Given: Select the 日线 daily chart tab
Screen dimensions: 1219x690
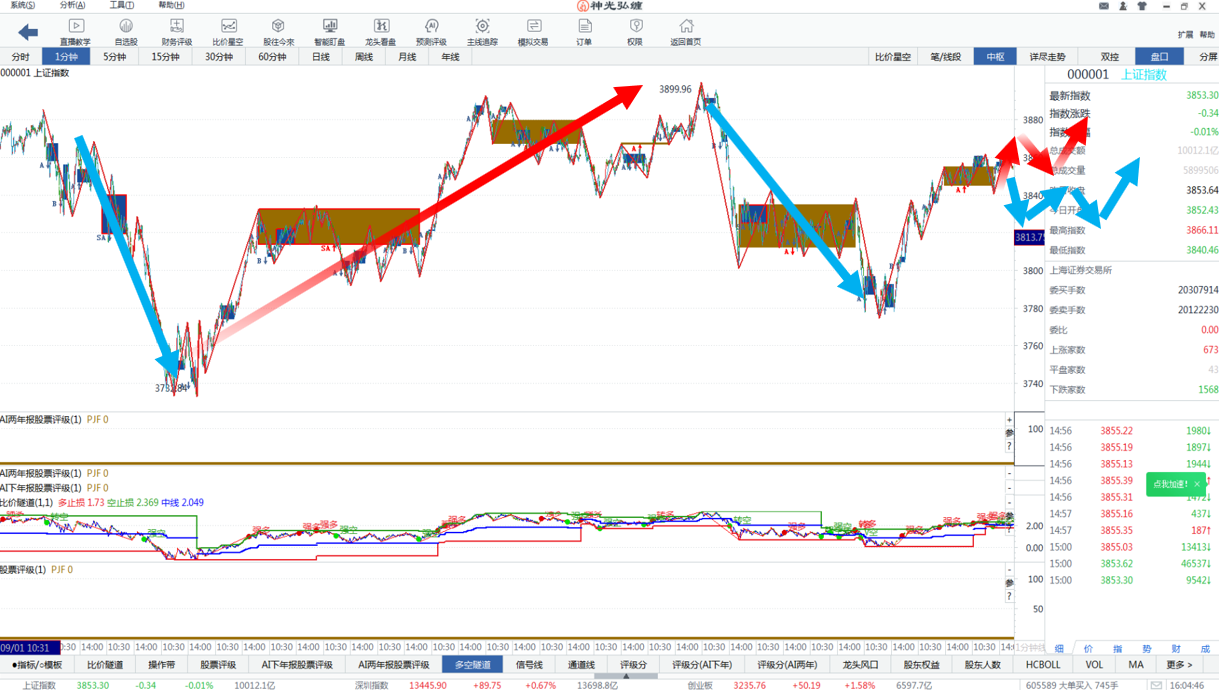Looking at the screenshot, I should tap(321, 57).
